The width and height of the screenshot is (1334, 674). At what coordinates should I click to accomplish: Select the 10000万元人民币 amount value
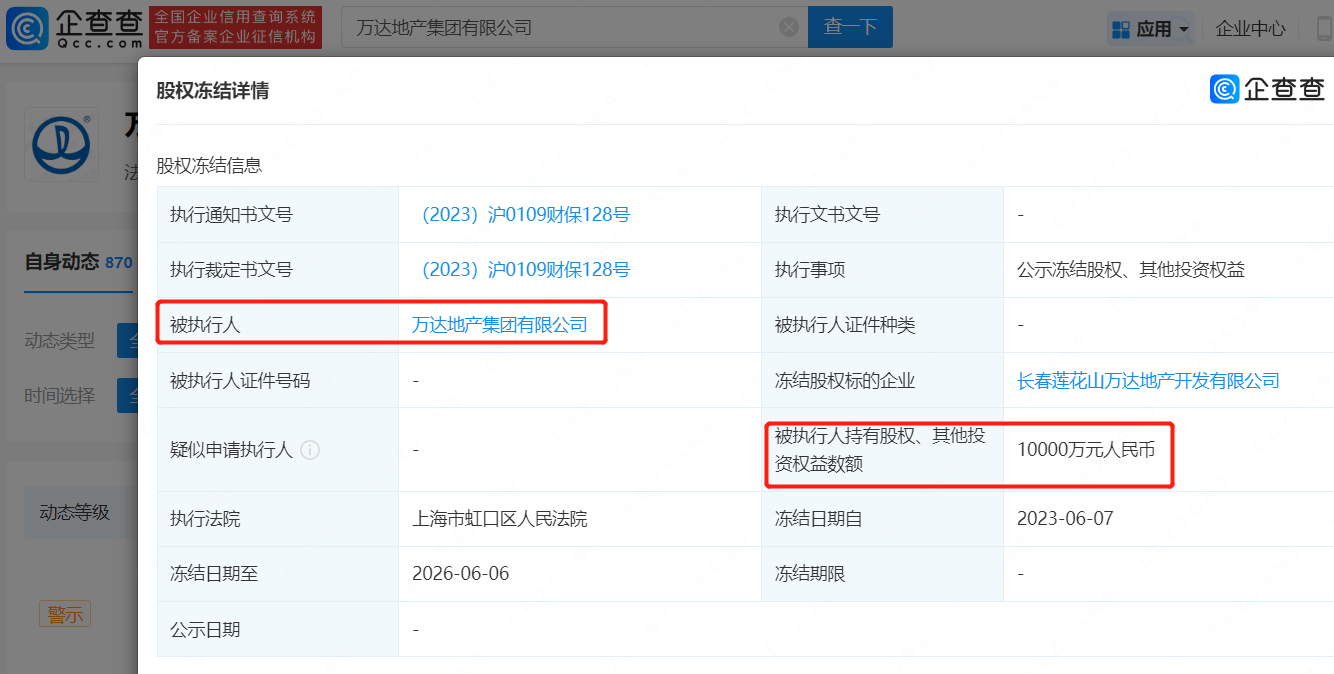pyautogui.click(x=1086, y=450)
